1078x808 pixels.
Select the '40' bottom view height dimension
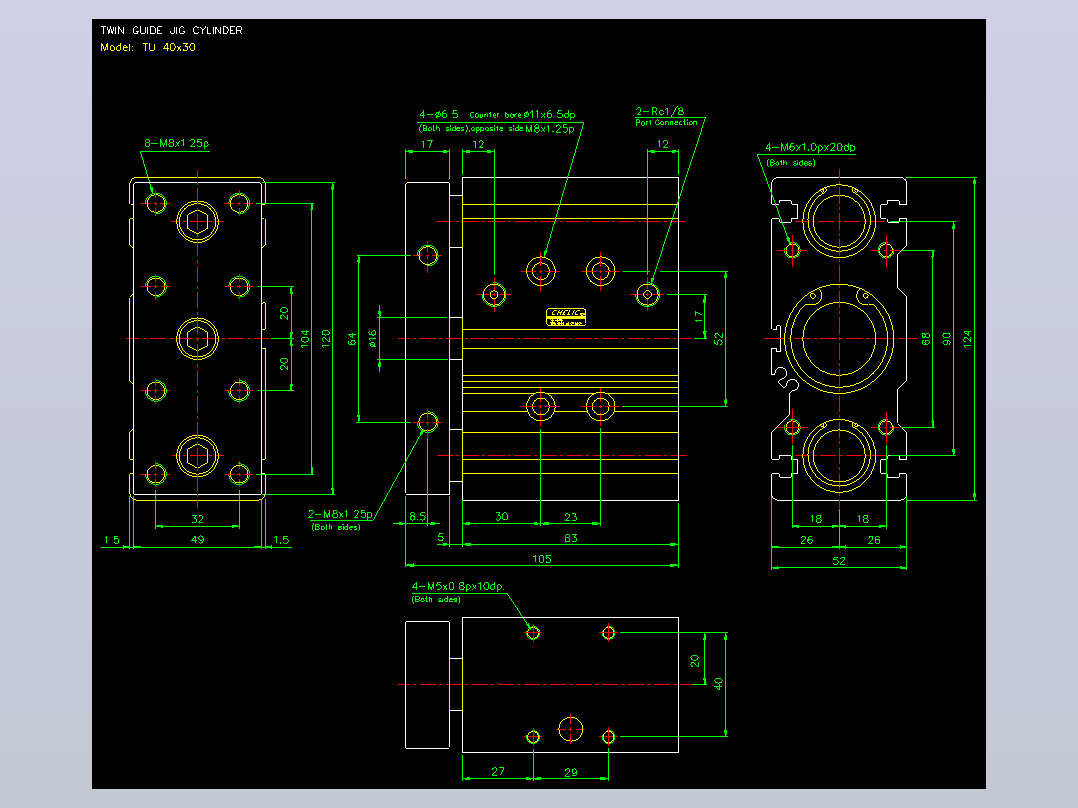tap(718, 684)
